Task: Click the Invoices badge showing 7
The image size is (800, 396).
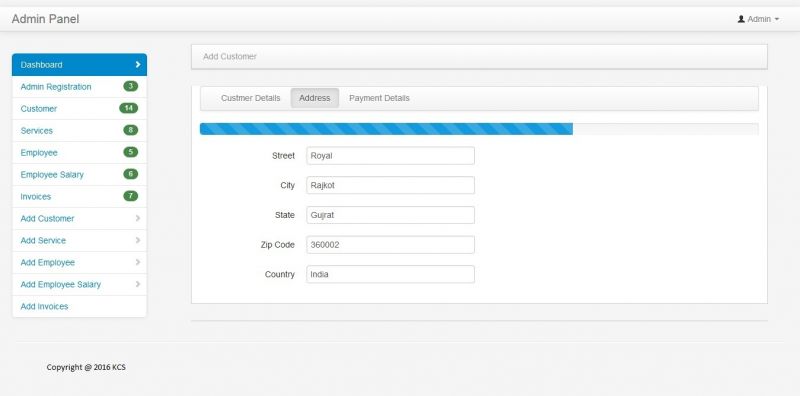Action: tap(131, 196)
